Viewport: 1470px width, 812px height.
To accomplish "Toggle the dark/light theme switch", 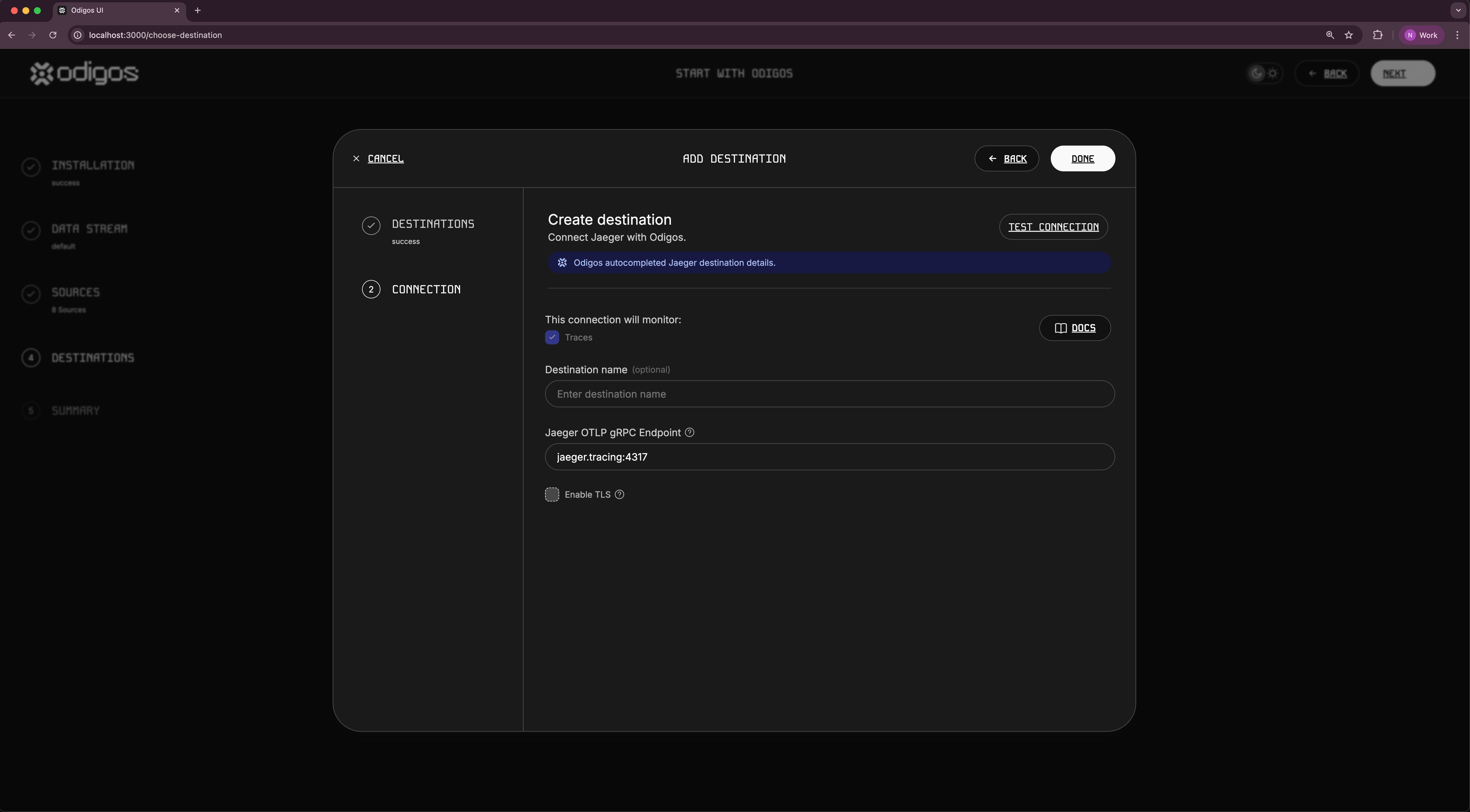I will (1264, 74).
